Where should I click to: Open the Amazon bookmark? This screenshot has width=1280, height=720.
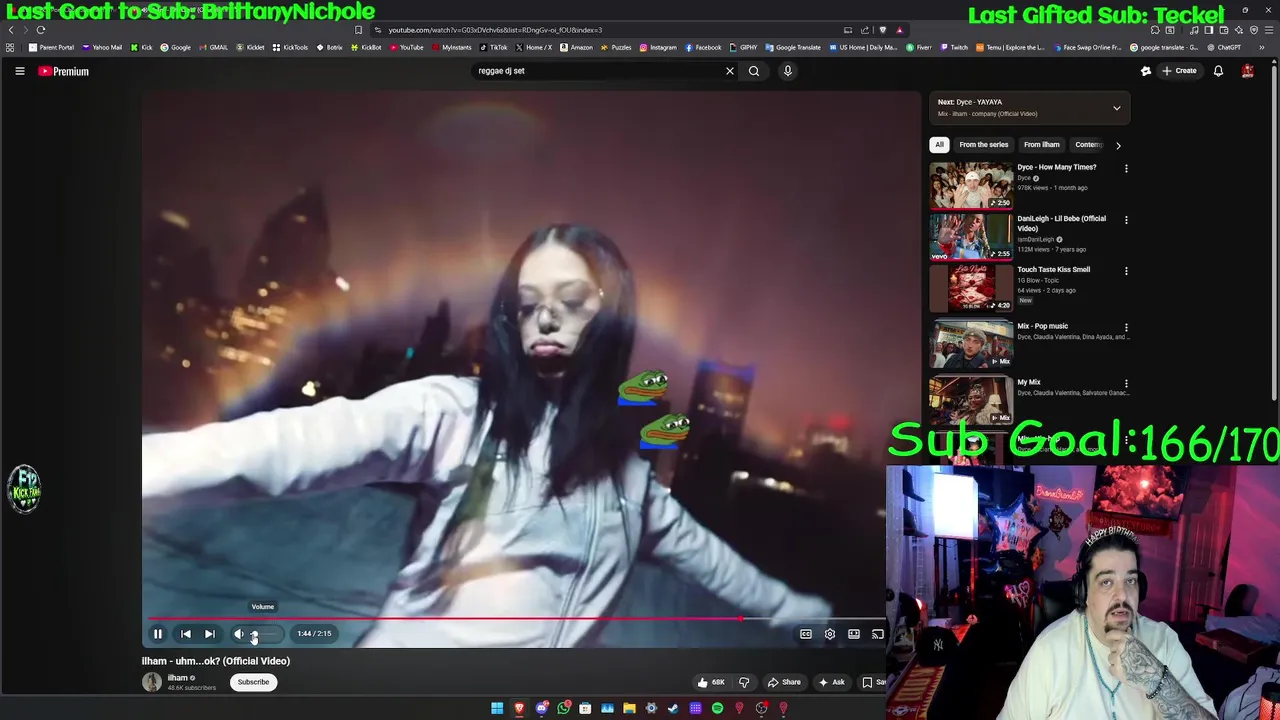click(x=576, y=47)
